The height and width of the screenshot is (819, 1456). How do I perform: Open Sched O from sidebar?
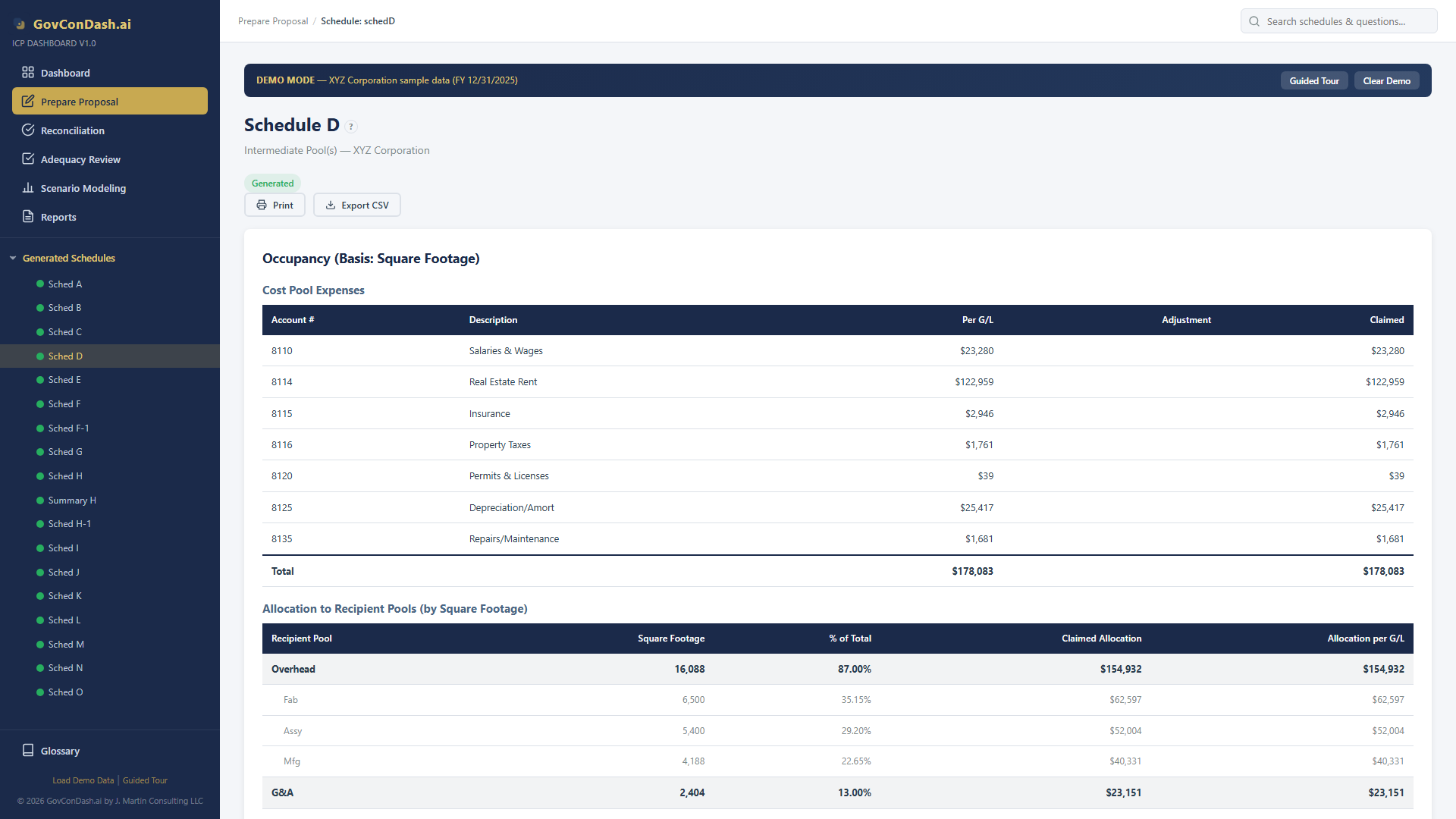(x=65, y=692)
